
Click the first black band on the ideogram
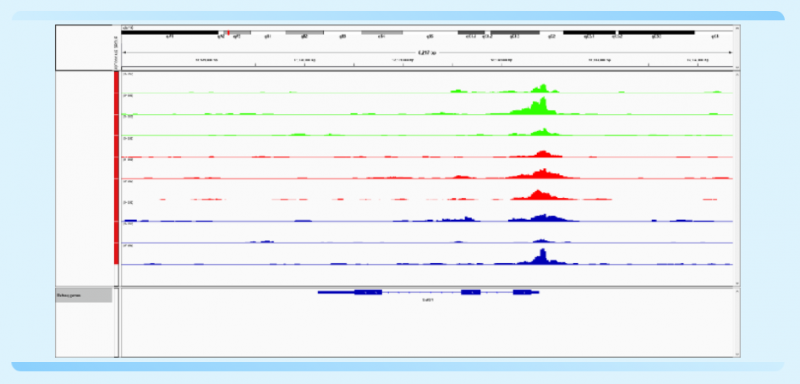170,33
